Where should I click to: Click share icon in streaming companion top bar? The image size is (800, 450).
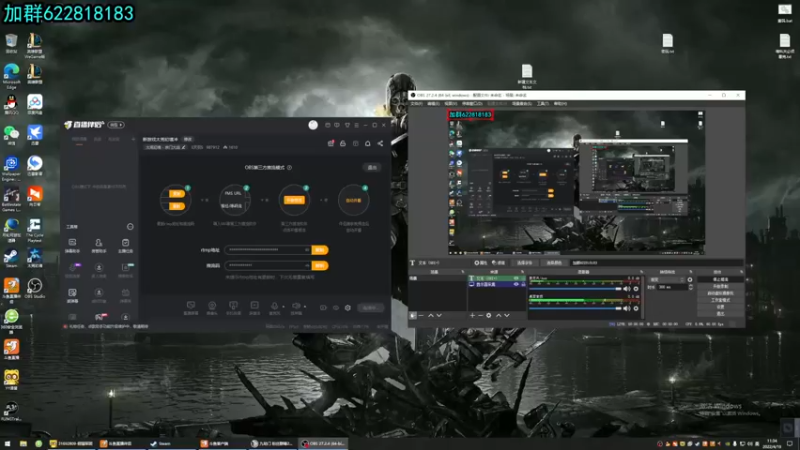(380, 143)
